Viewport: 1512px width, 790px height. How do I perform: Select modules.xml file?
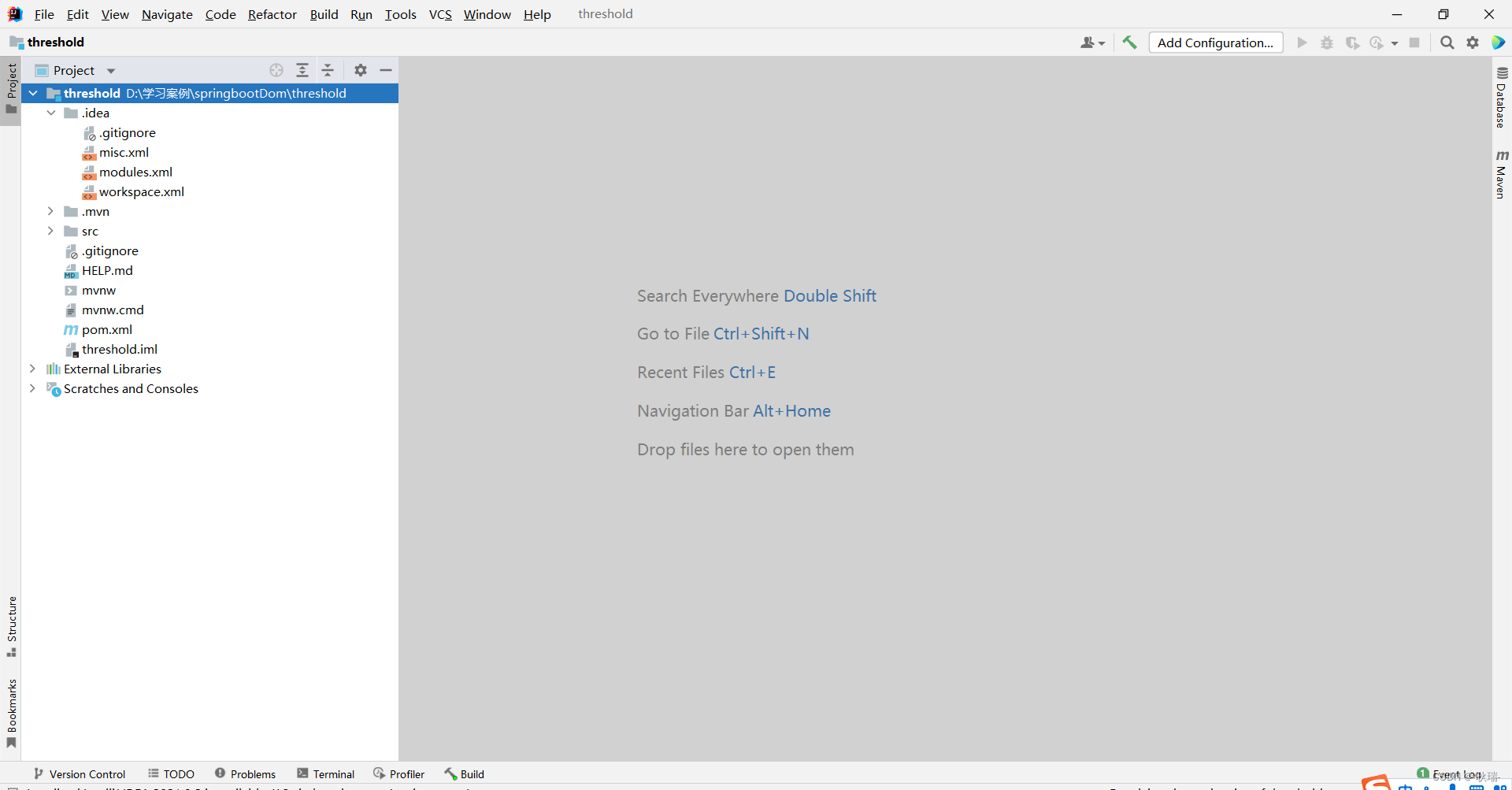[135, 172]
